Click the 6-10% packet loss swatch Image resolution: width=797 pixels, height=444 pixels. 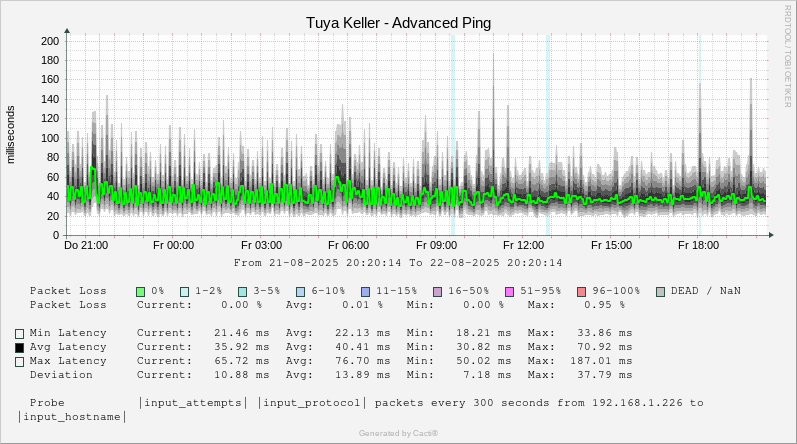coord(300,292)
